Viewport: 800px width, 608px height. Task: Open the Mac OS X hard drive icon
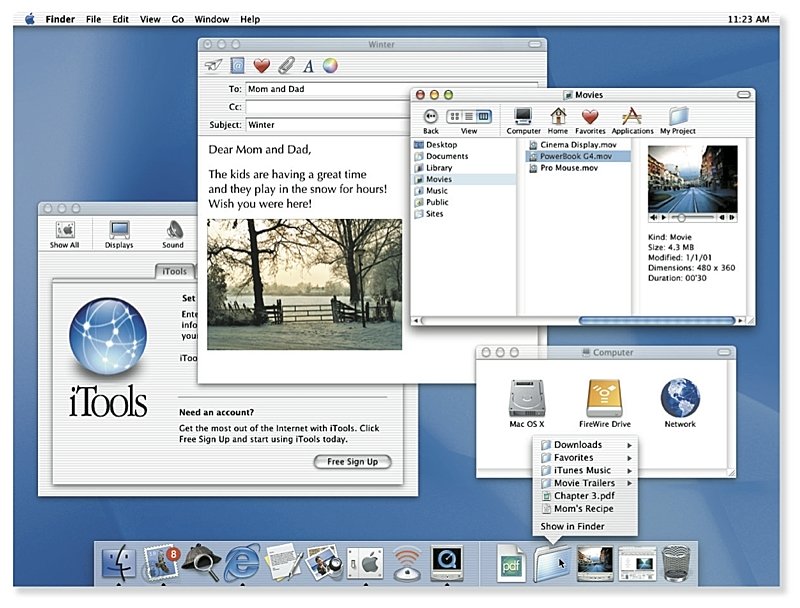click(527, 403)
